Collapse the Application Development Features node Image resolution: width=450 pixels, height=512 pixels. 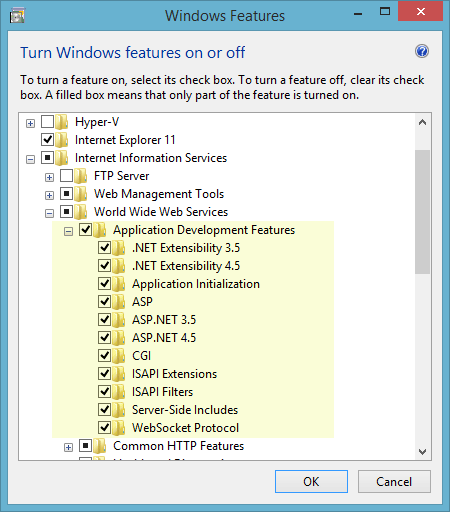[68, 232]
